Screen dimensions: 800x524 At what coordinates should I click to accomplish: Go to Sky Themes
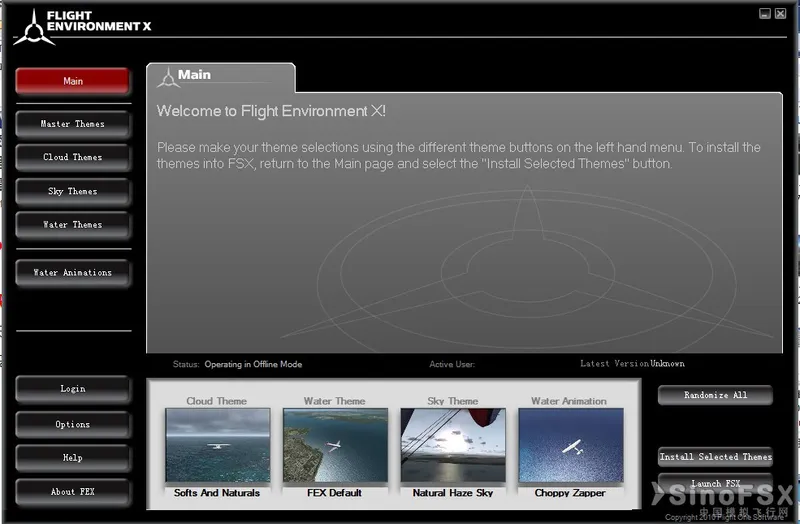73,191
